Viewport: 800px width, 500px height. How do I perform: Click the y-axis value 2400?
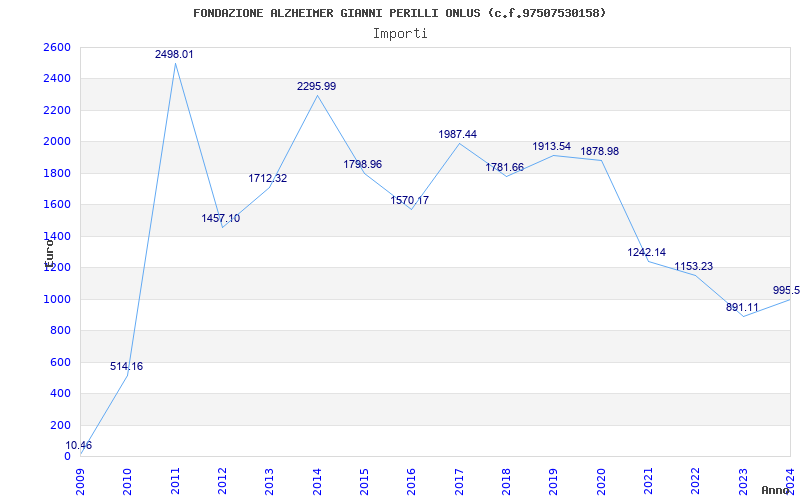coord(57,79)
